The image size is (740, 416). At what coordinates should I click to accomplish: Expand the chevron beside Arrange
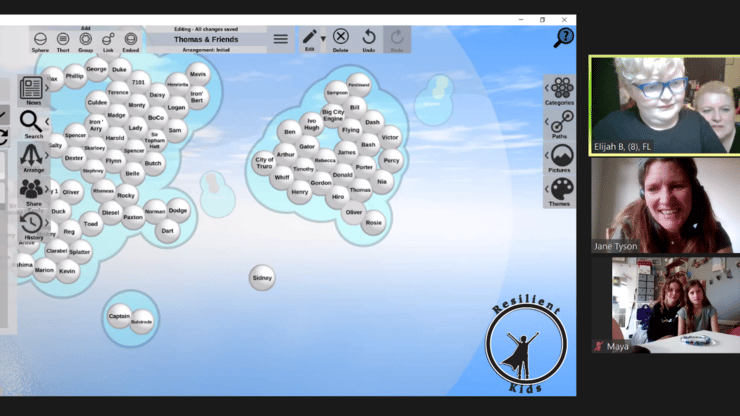point(47,155)
